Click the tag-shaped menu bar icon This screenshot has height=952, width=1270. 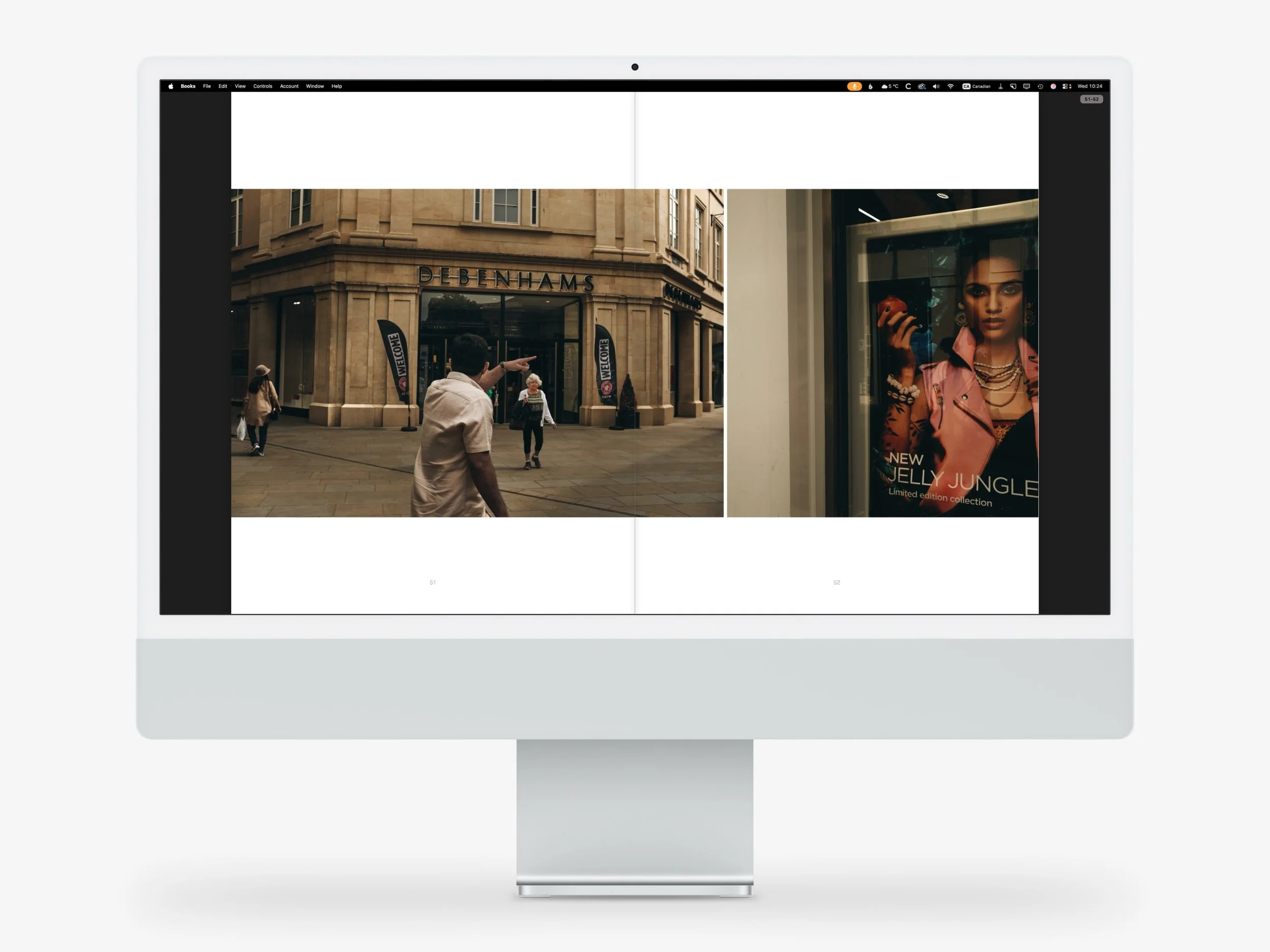click(x=1013, y=86)
